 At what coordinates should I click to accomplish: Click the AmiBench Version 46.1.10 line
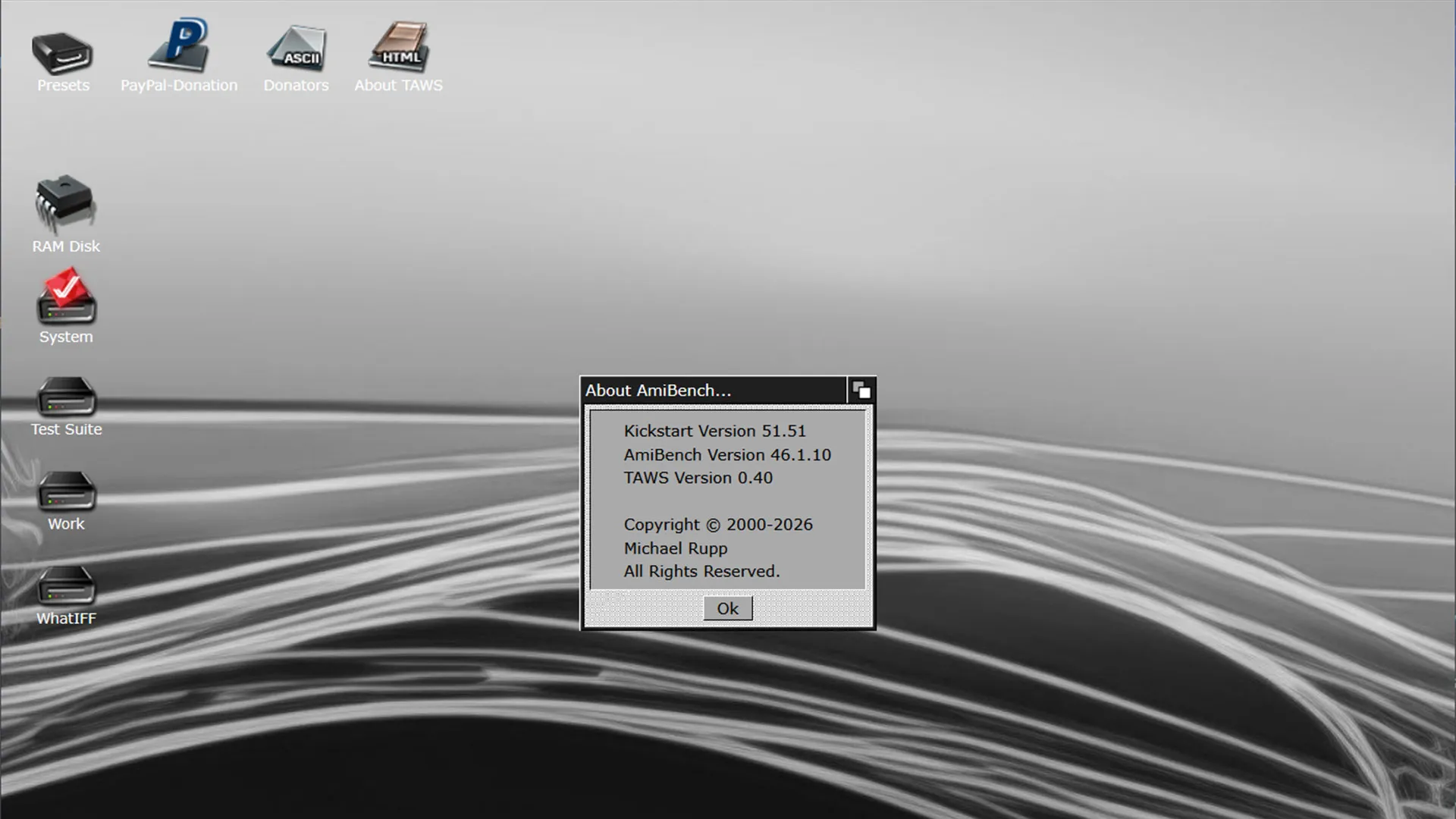(727, 454)
